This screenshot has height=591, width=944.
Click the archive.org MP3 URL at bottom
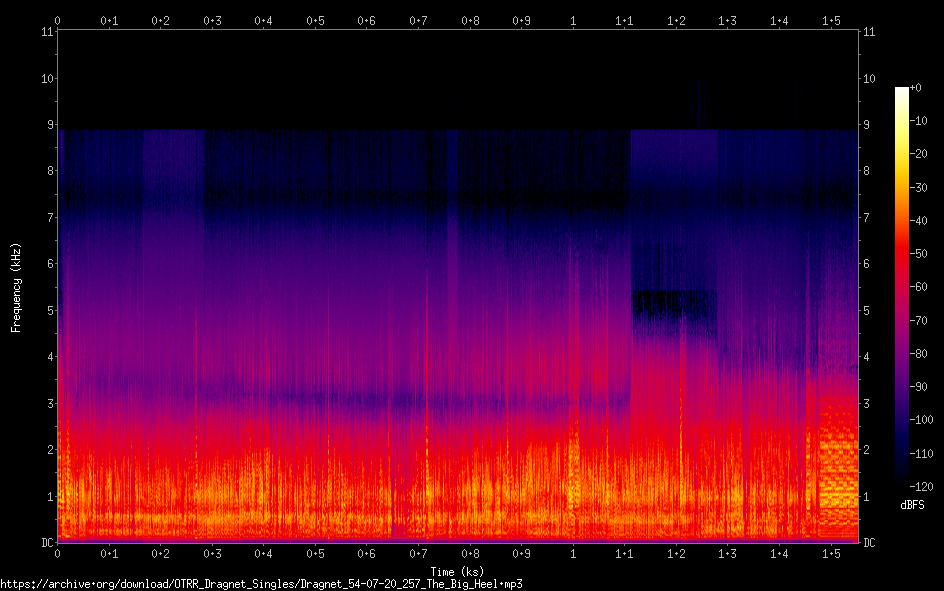tap(262, 583)
